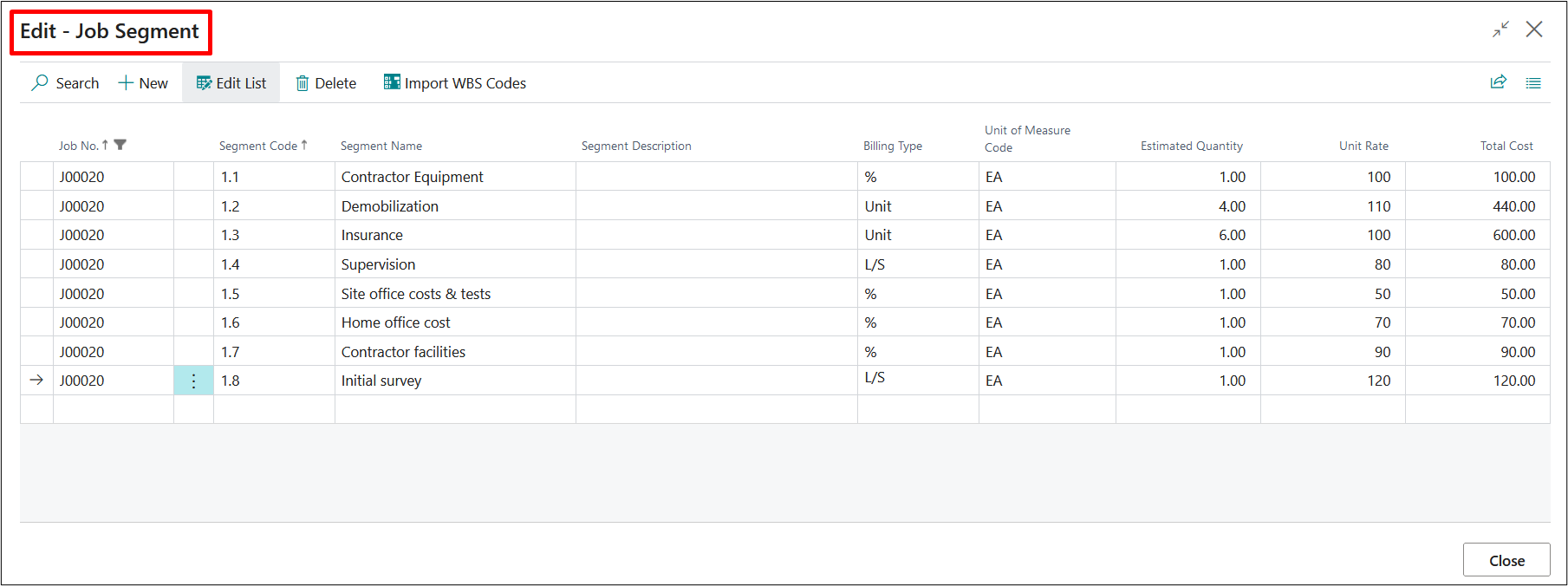Open row options for segment 1.8
This screenshot has width=1568, height=586.
click(x=193, y=381)
